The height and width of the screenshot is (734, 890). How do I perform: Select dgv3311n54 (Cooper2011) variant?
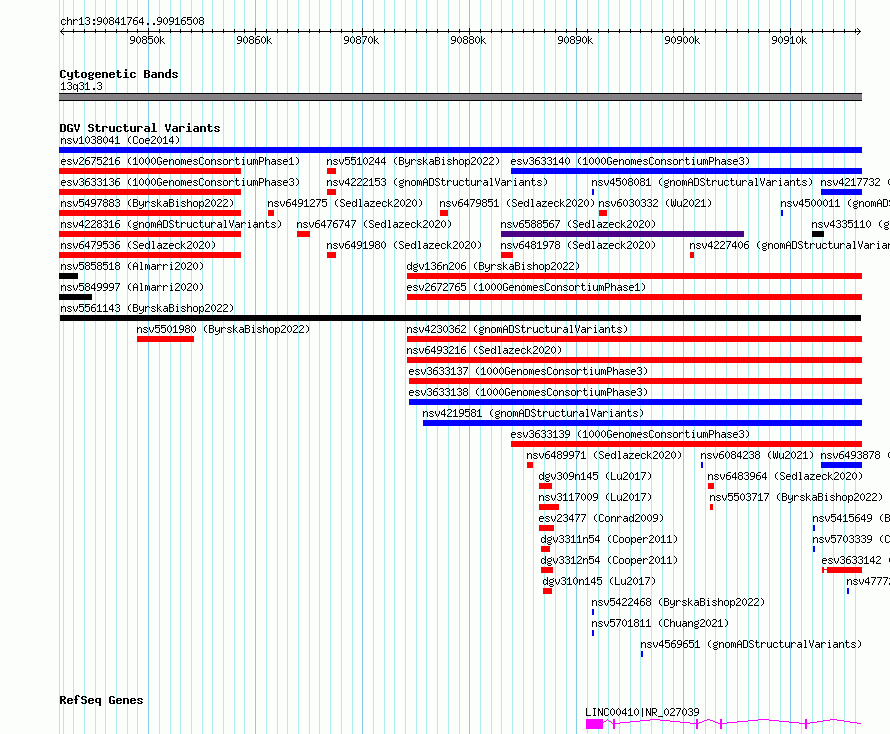pos(609,539)
